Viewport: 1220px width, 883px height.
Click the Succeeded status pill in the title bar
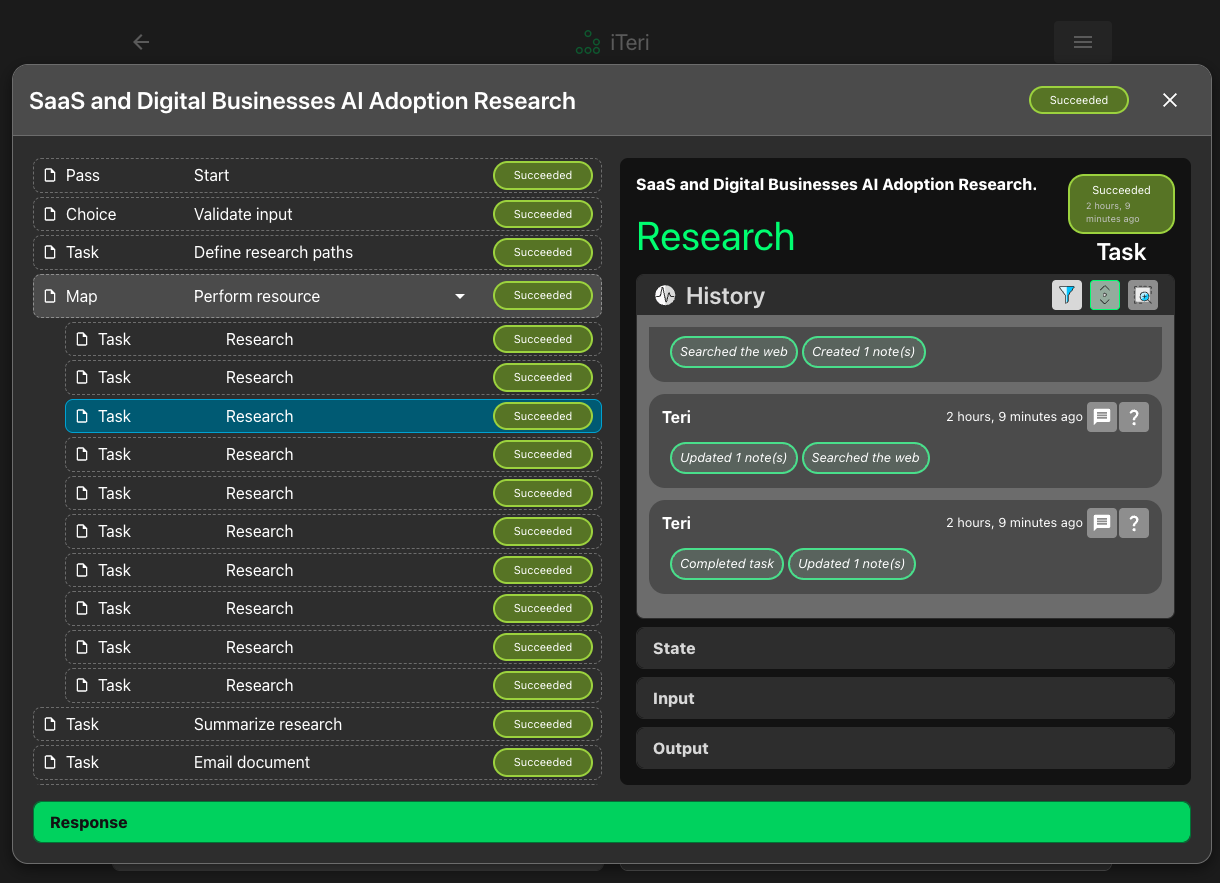(x=1078, y=100)
